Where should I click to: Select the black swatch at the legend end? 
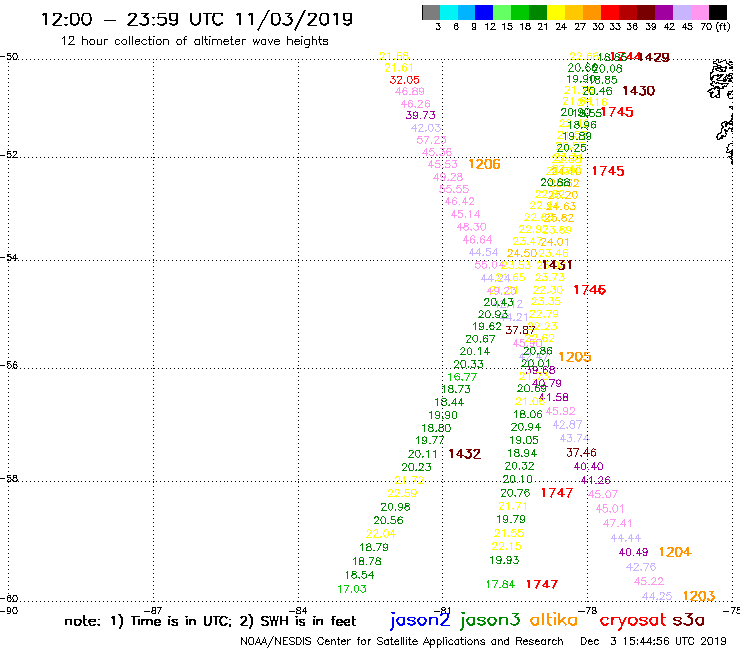point(718,12)
